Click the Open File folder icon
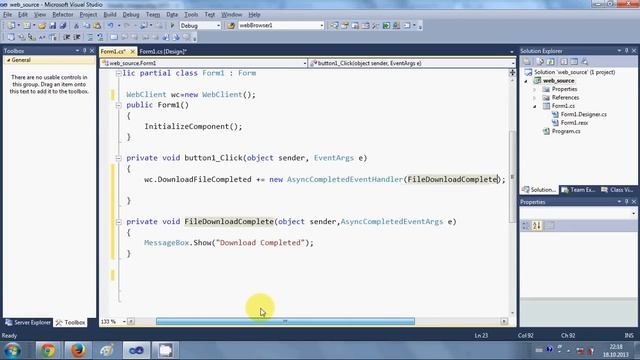640x360 pixels. pyautogui.click(x=42, y=25)
